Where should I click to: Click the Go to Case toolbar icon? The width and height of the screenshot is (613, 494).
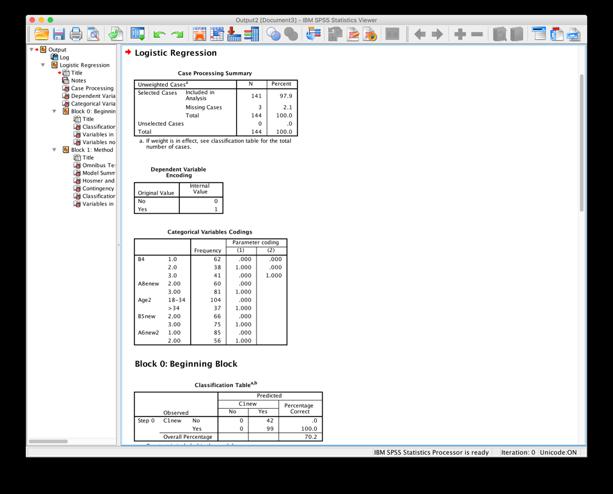click(217, 34)
